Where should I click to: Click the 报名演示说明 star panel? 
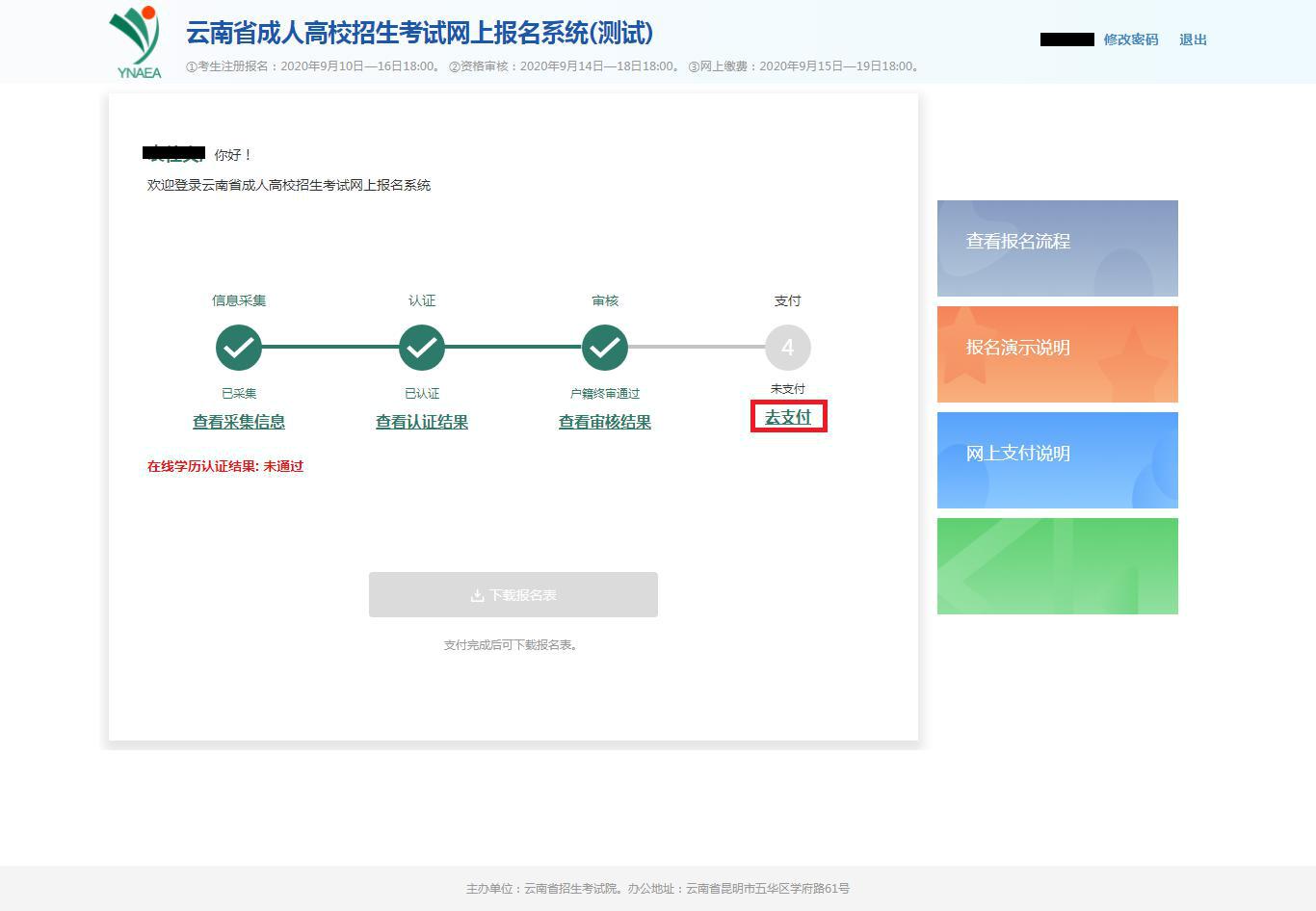click(1057, 353)
